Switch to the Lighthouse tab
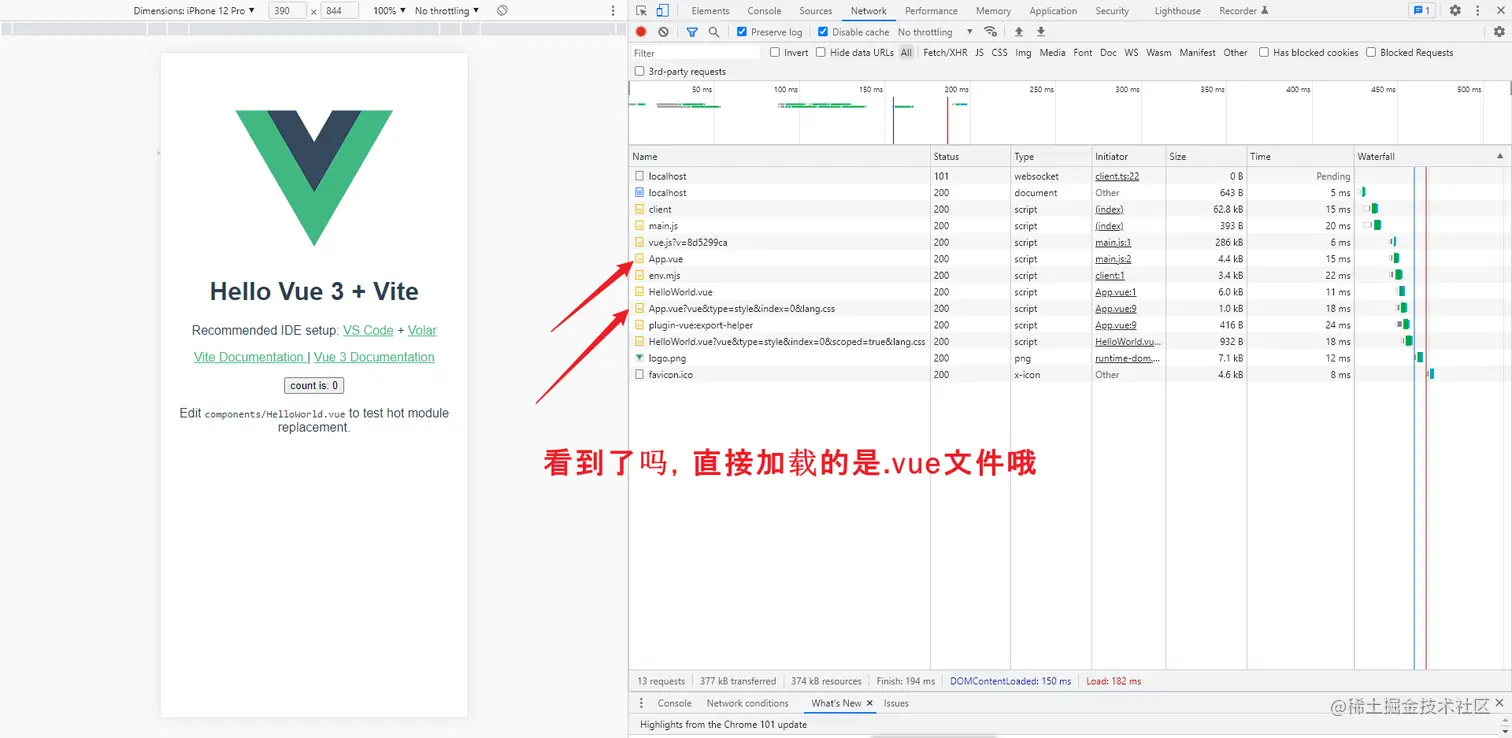The height and width of the screenshot is (738, 1512). pyautogui.click(x=1177, y=11)
